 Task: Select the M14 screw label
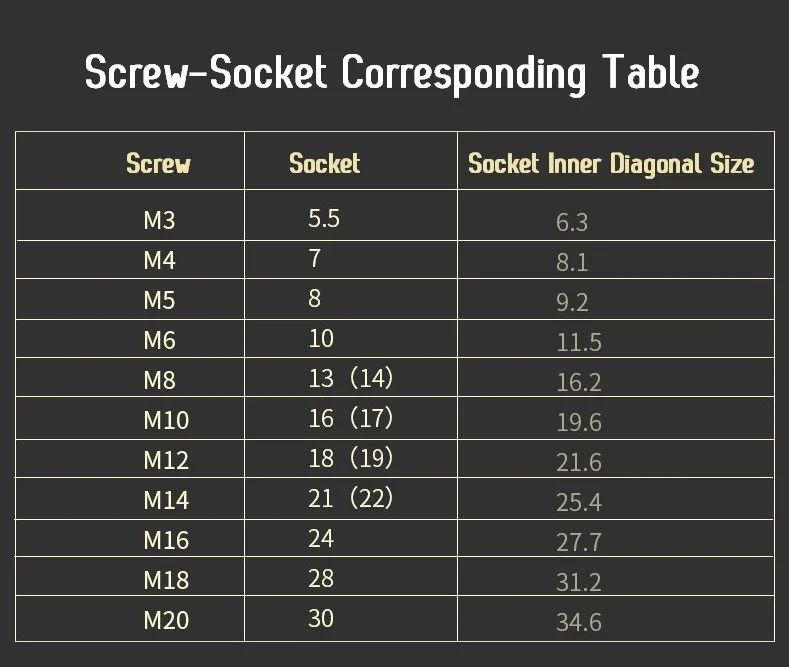[166, 500]
